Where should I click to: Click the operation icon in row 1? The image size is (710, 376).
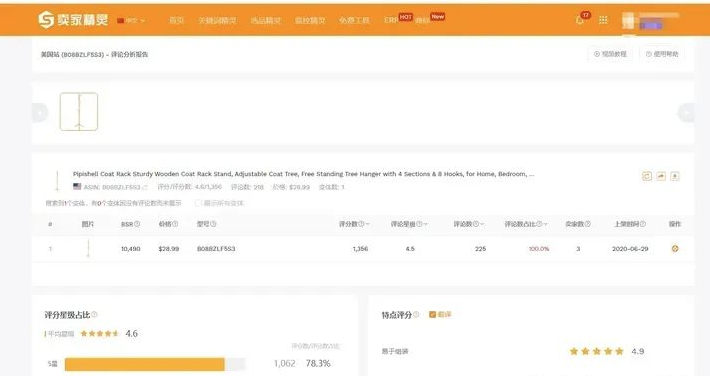coord(675,248)
